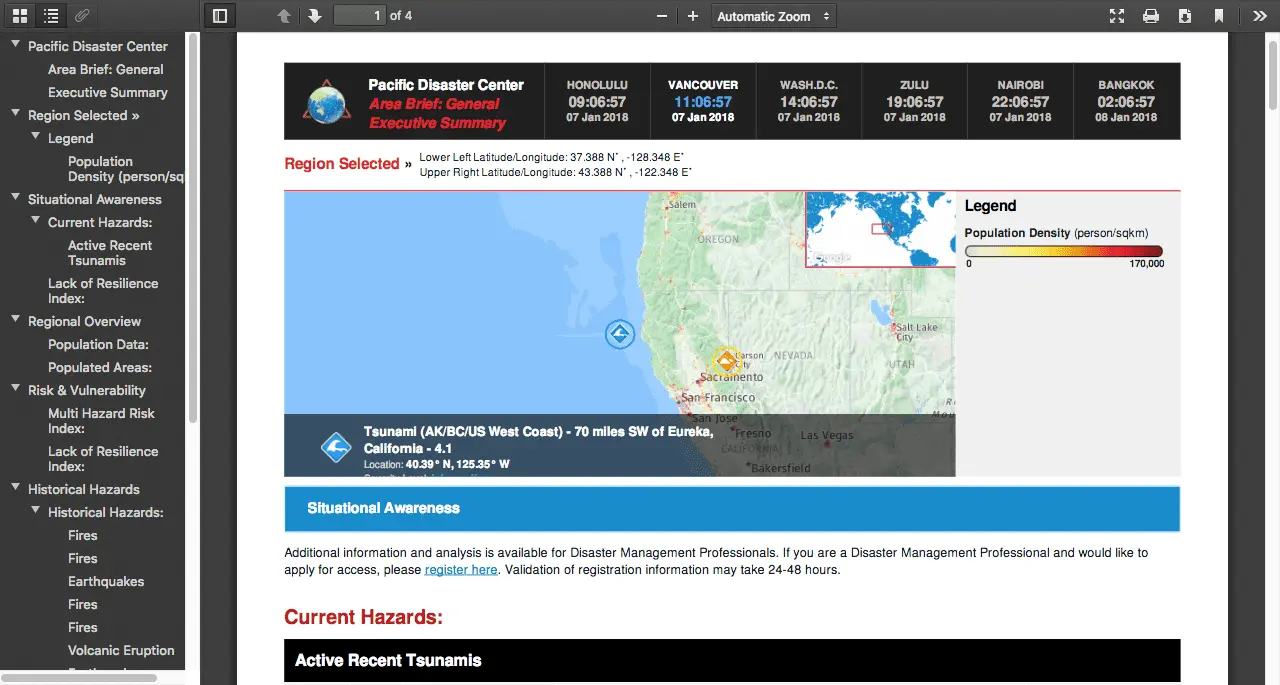Collapse the Historical Hazards outline section
This screenshot has height=685, width=1280.
click(16, 489)
